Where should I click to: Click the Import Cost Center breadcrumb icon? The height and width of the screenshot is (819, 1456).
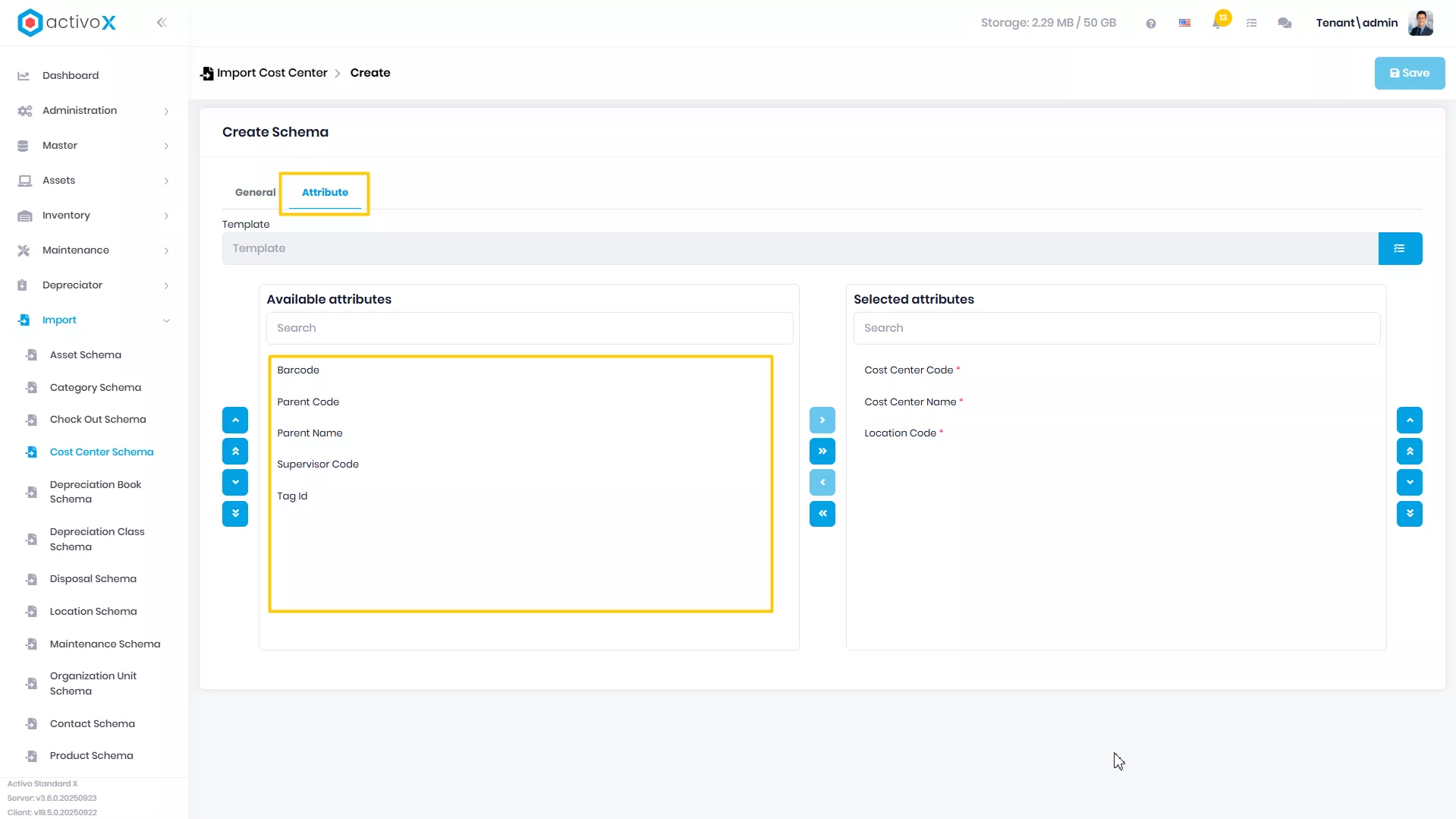click(x=206, y=74)
